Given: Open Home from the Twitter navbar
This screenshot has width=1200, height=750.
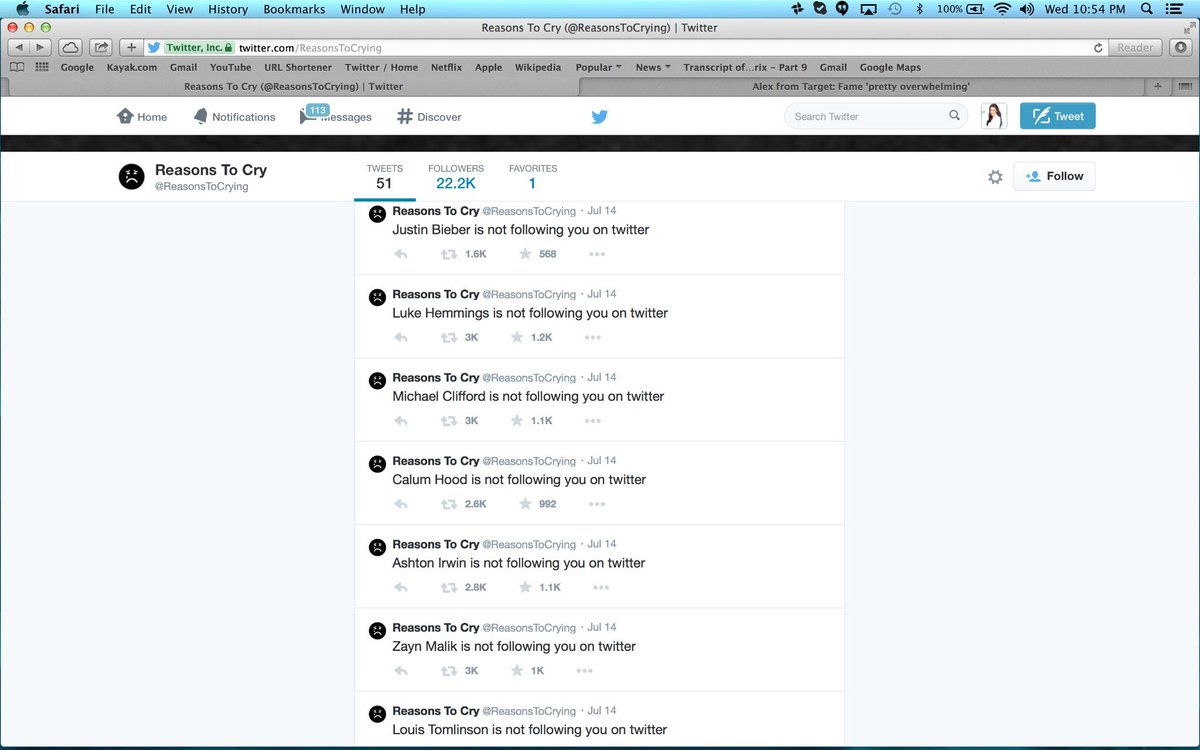Looking at the screenshot, I should (x=142, y=117).
